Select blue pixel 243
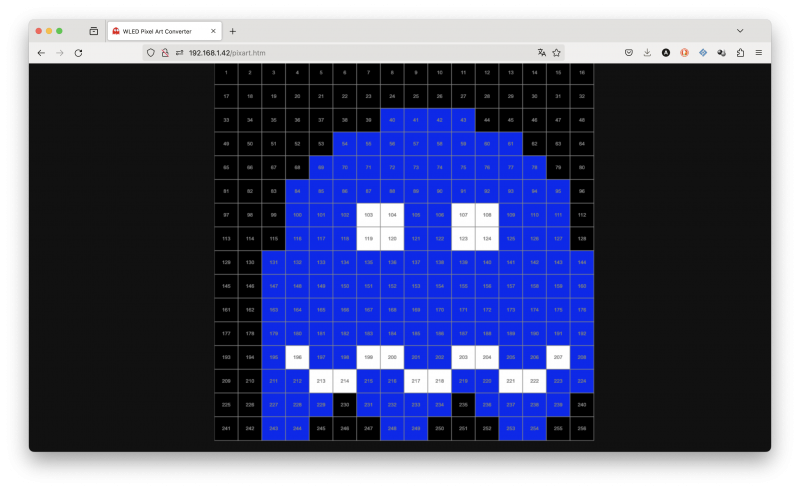Viewport: 800px width, 490px height. (x=273, y=428)
